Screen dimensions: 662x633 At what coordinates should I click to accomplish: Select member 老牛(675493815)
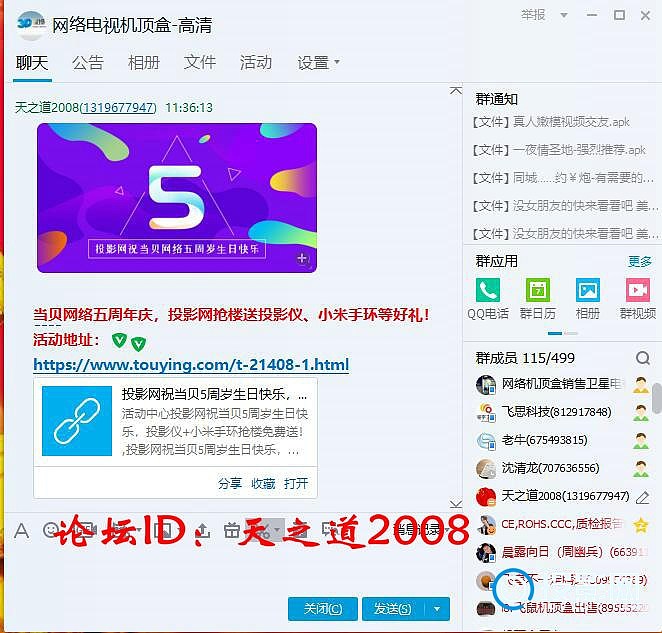pos(544,440)
